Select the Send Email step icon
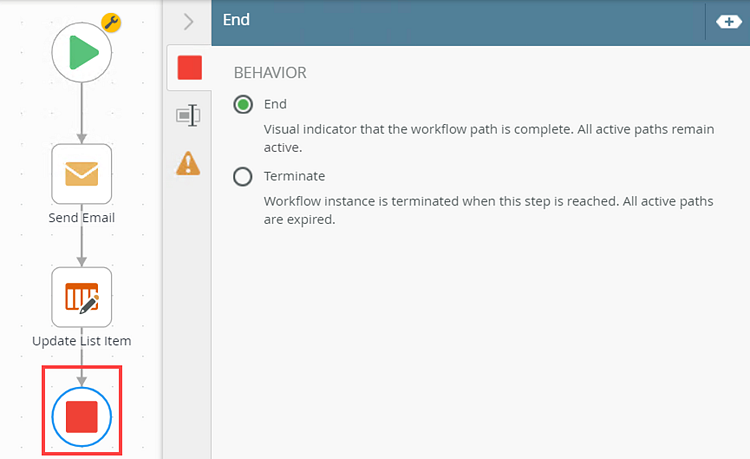The image size is (750, 459). coord(82,174)
